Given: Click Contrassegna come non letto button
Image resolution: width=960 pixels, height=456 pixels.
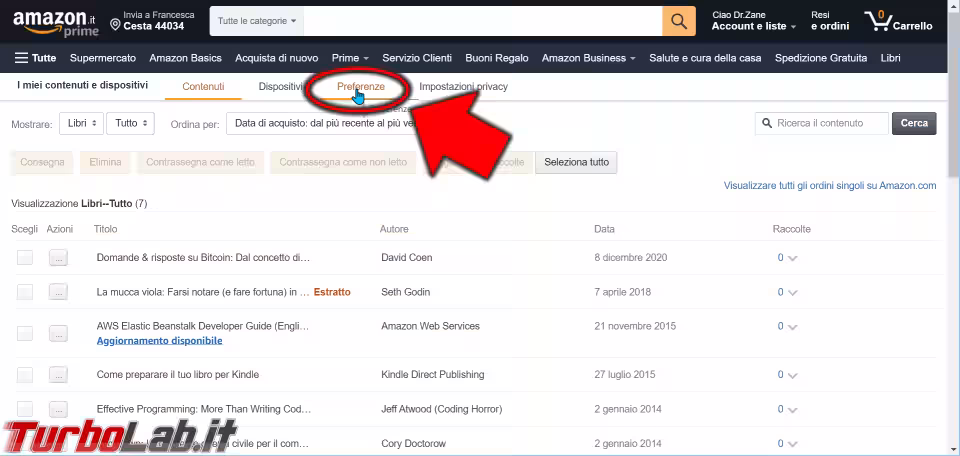Looking at the screenshot, I should tap(343, 162).
